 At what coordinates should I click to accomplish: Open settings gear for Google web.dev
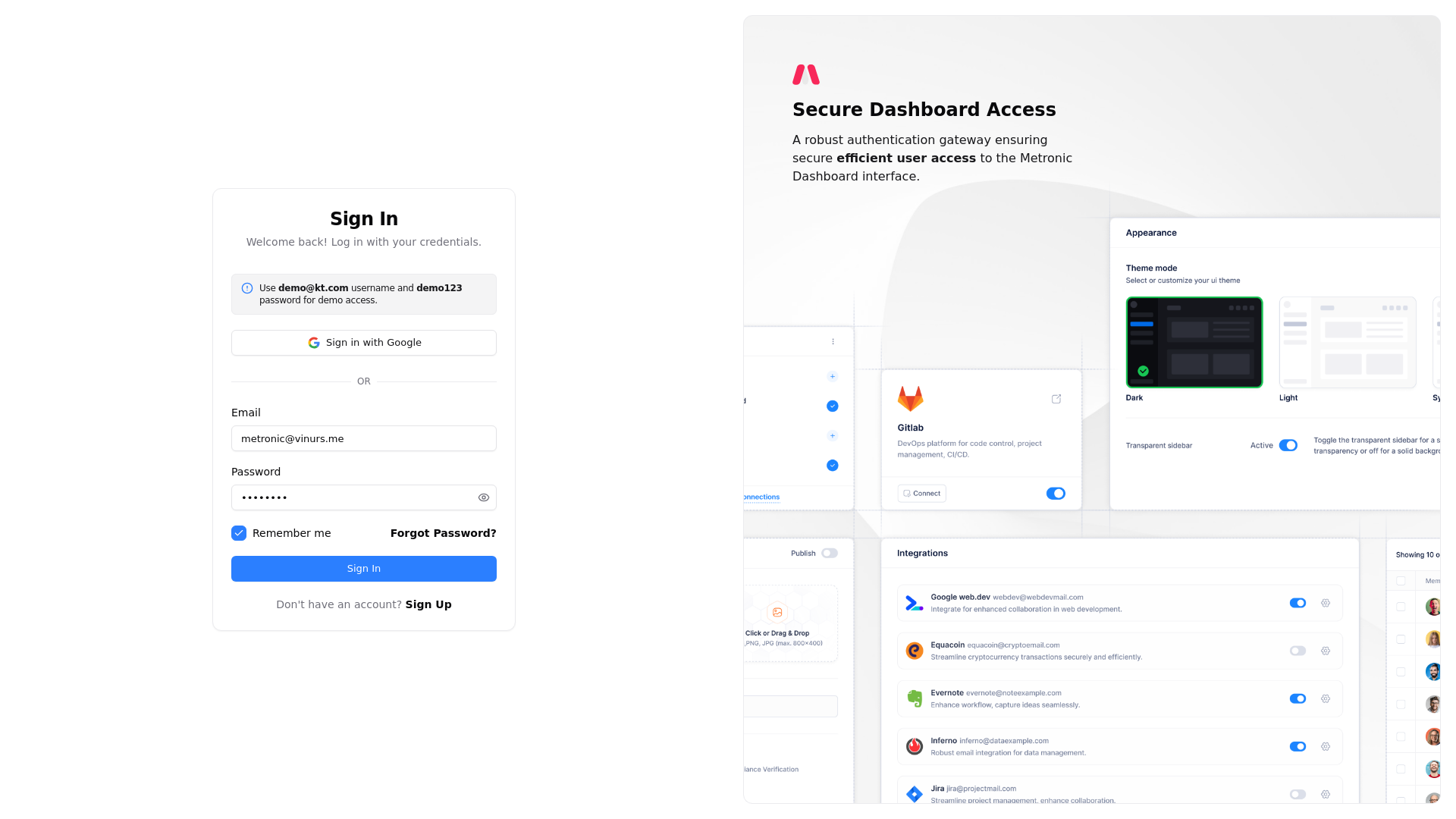[1326, 603]
